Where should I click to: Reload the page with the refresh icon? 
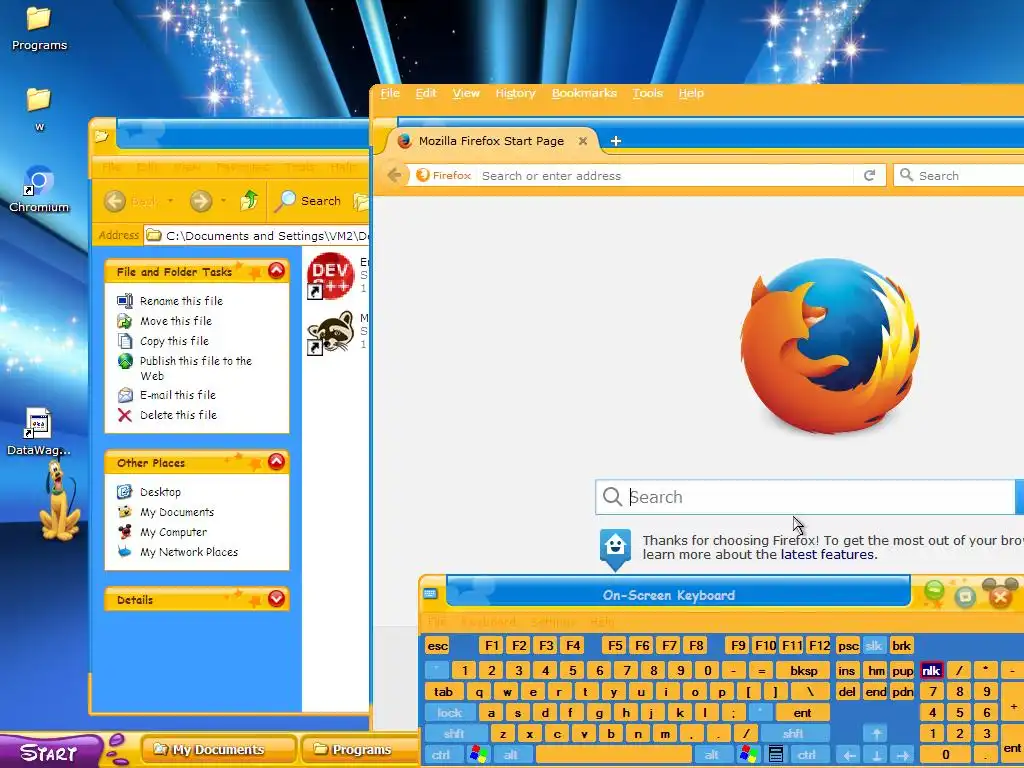(x=869, y=175)
